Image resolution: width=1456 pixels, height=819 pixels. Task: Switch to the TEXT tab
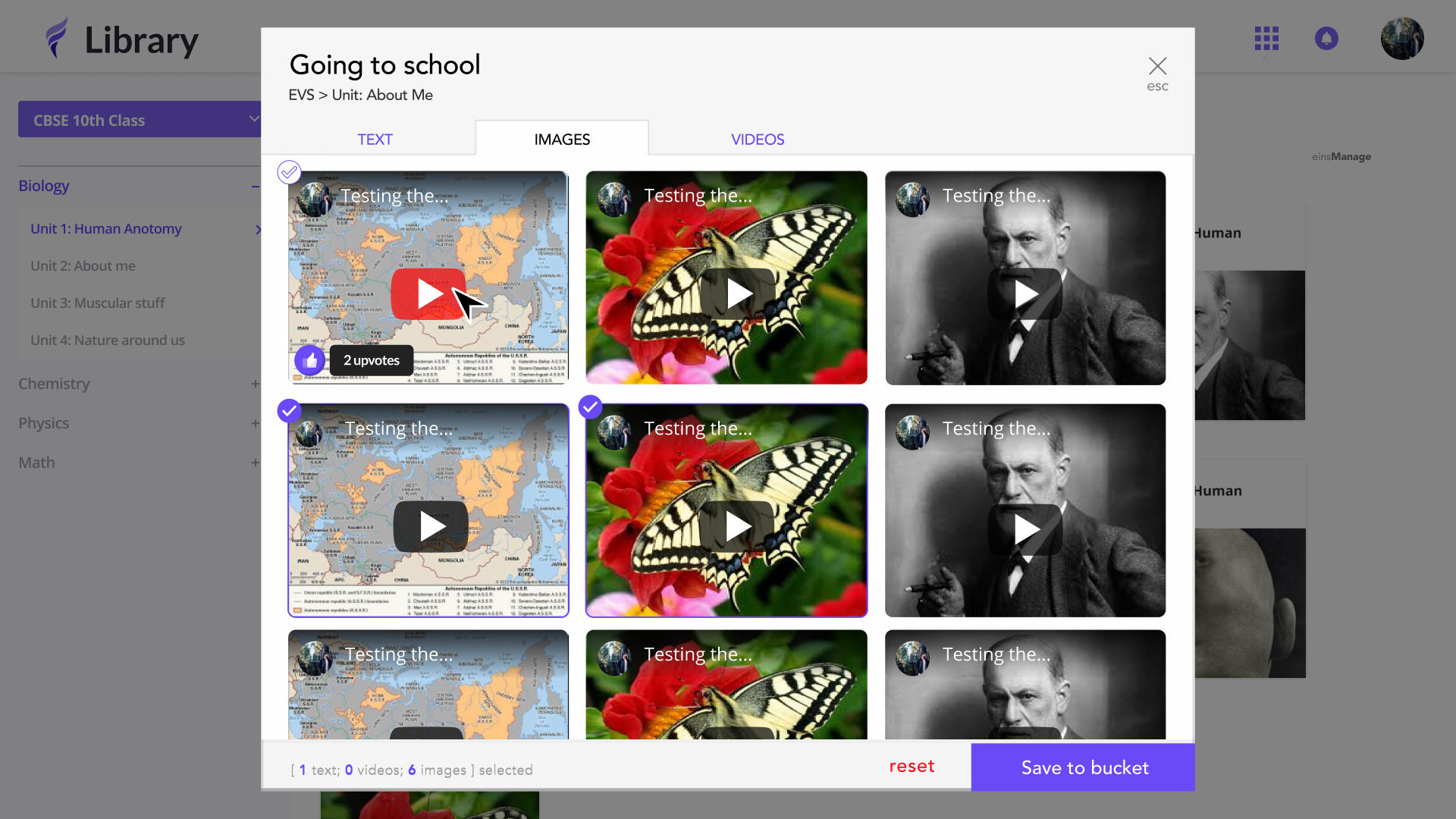click(375, 140)
